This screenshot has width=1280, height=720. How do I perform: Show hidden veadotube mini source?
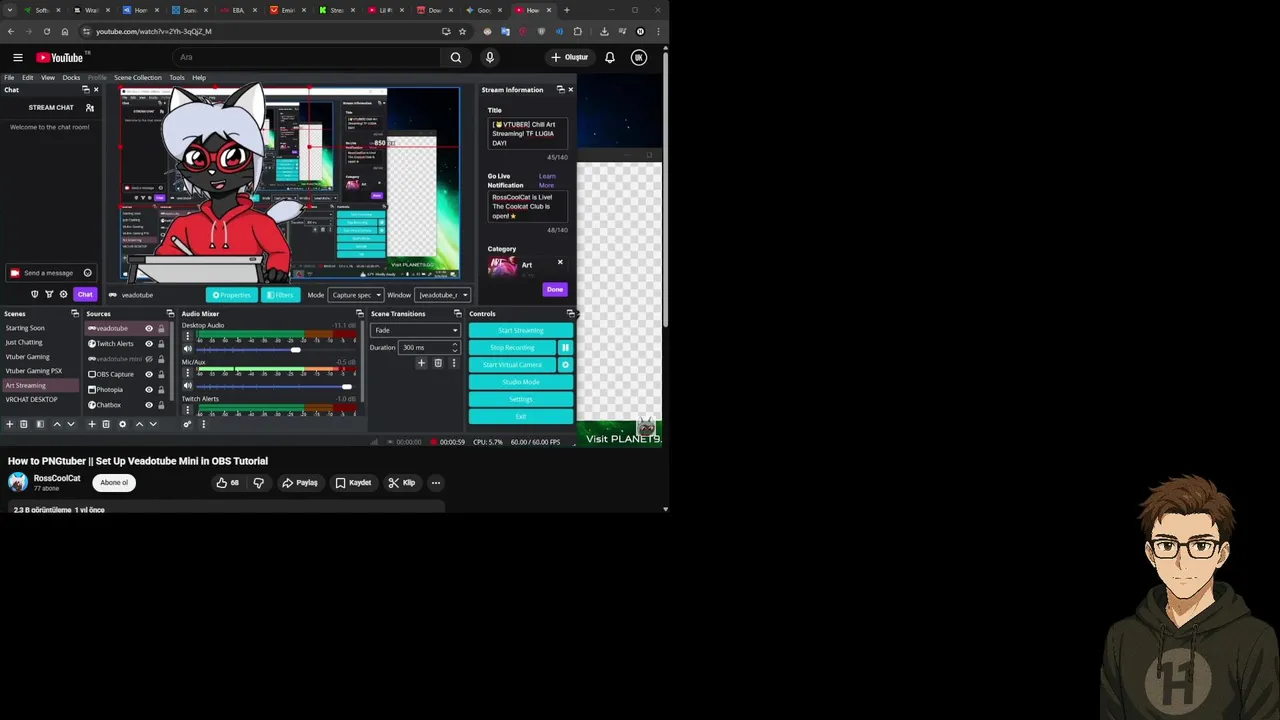coord(149,359)
